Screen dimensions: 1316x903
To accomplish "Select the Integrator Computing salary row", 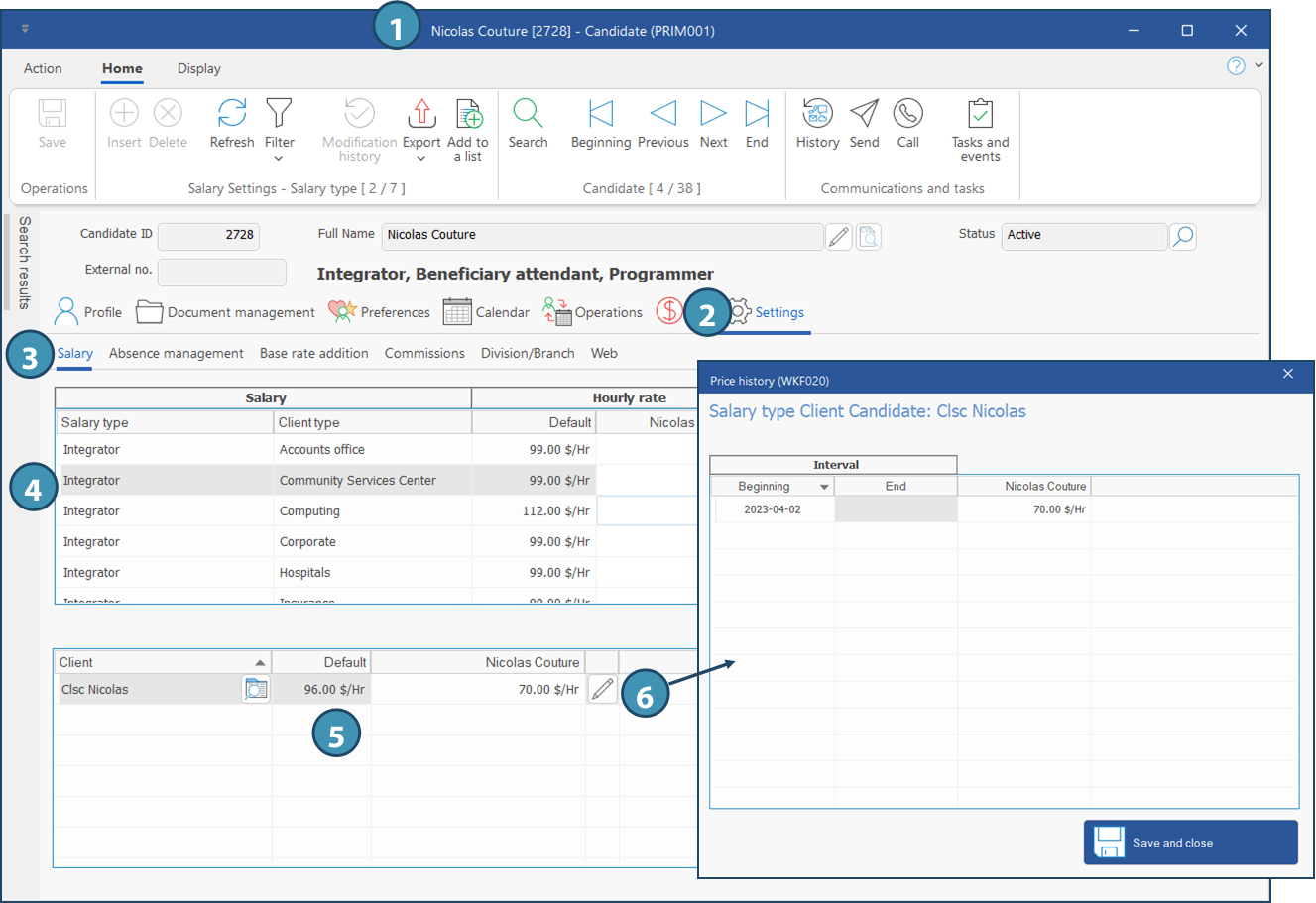I will coord(309,511).
